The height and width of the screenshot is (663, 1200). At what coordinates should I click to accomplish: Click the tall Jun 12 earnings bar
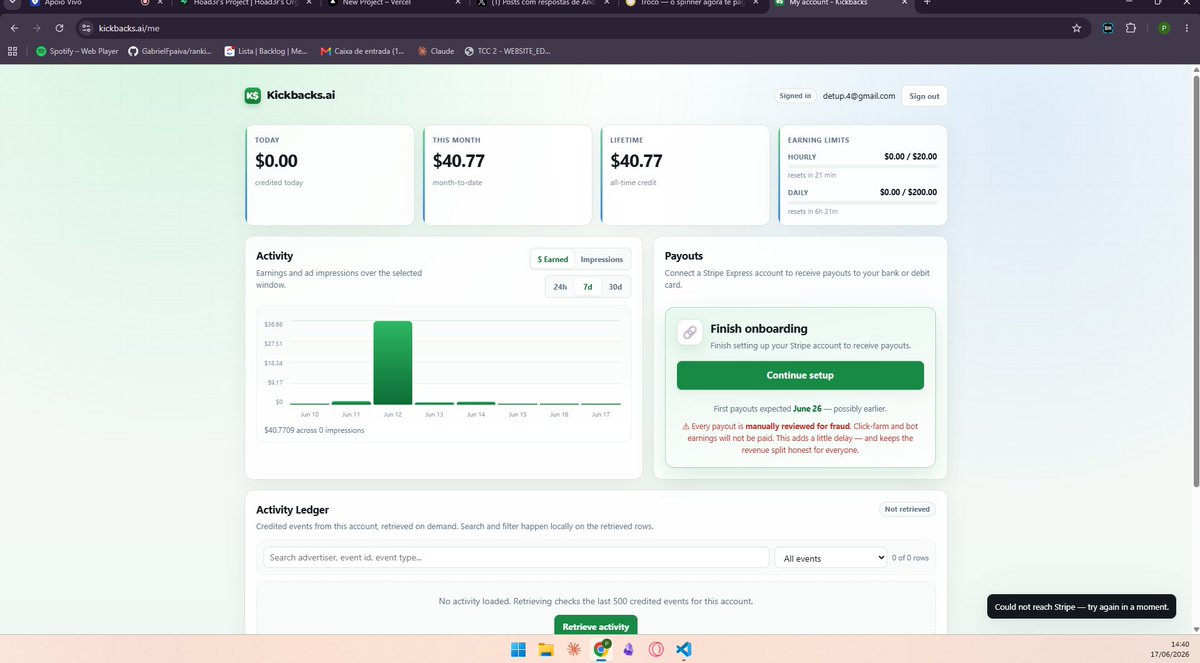[x=392, y=362]
